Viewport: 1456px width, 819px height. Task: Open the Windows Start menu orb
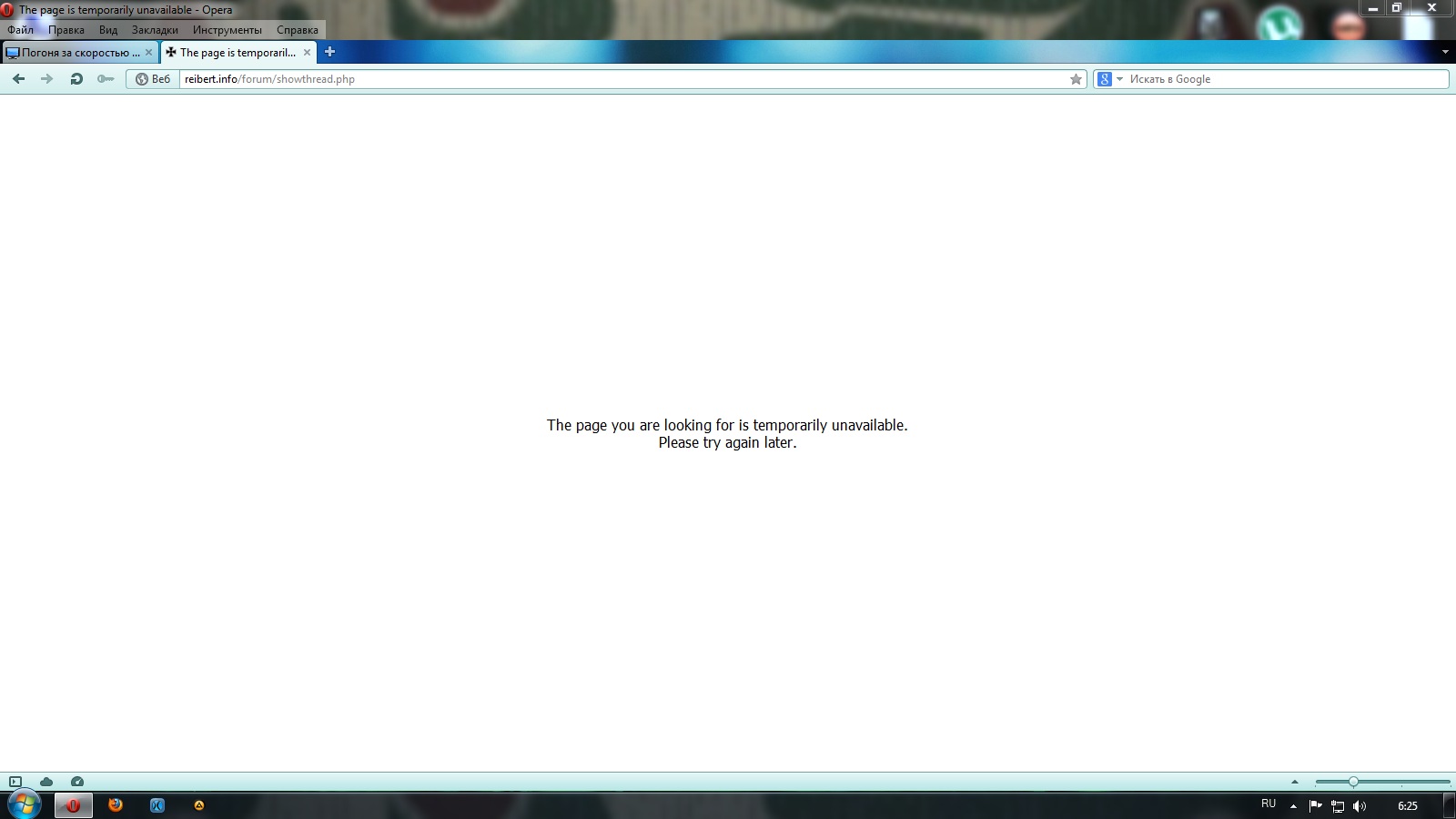[x=25, y=805]
